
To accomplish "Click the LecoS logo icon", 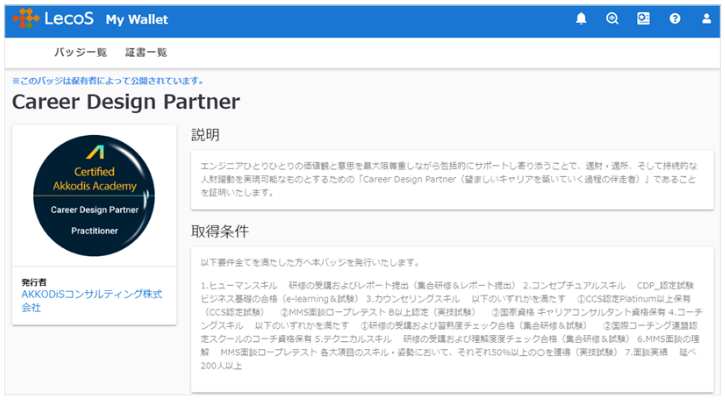I will pyautogui.click(x=26, y=18).
